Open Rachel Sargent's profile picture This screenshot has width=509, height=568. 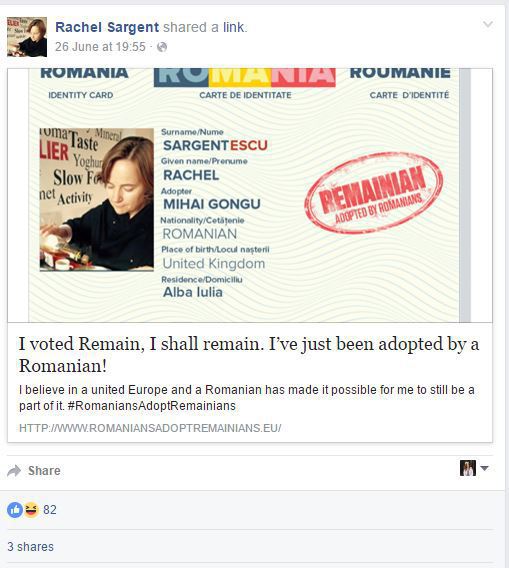pos(27,37)
